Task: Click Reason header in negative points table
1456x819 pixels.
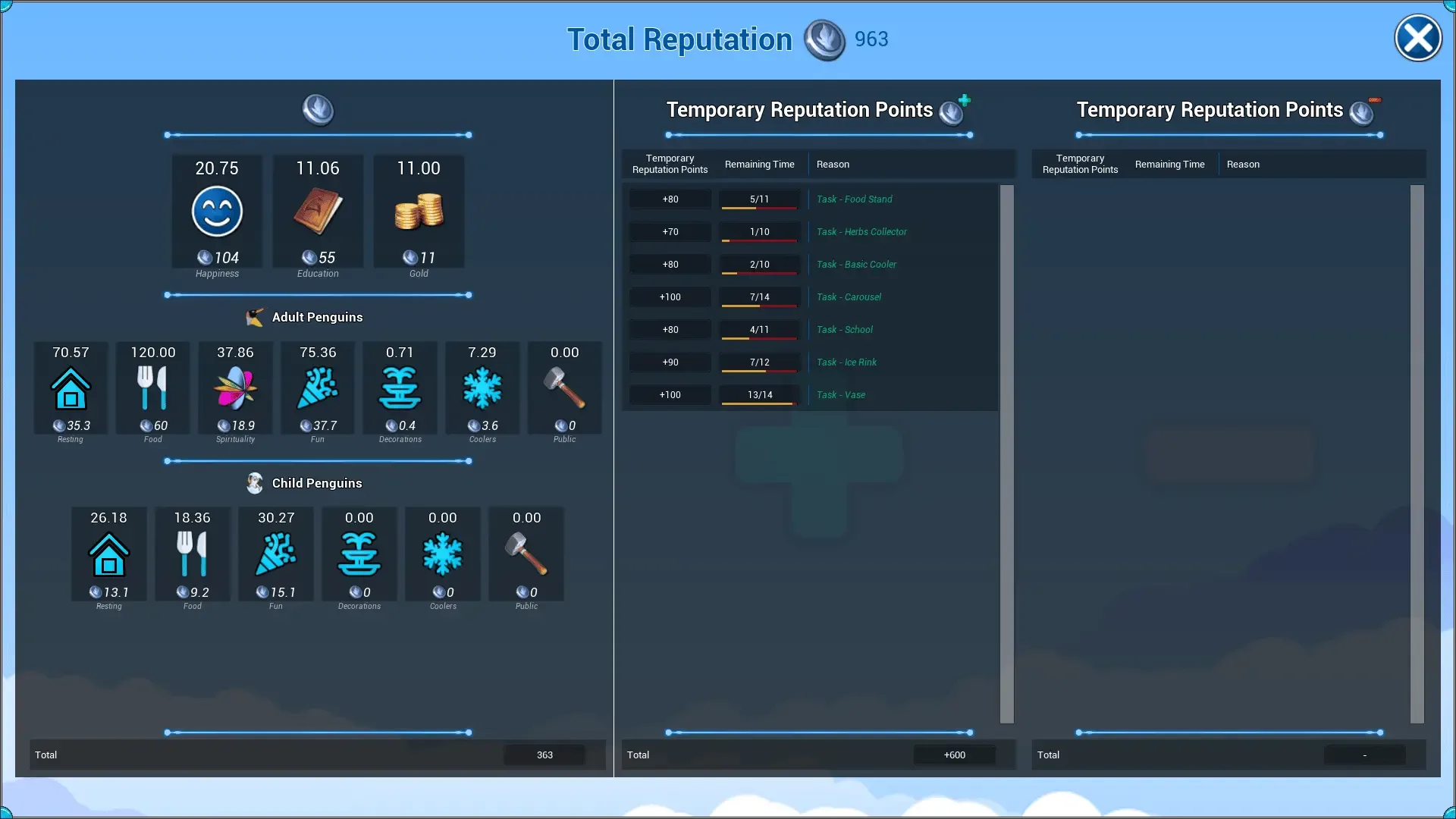Action: (1243, 165)
